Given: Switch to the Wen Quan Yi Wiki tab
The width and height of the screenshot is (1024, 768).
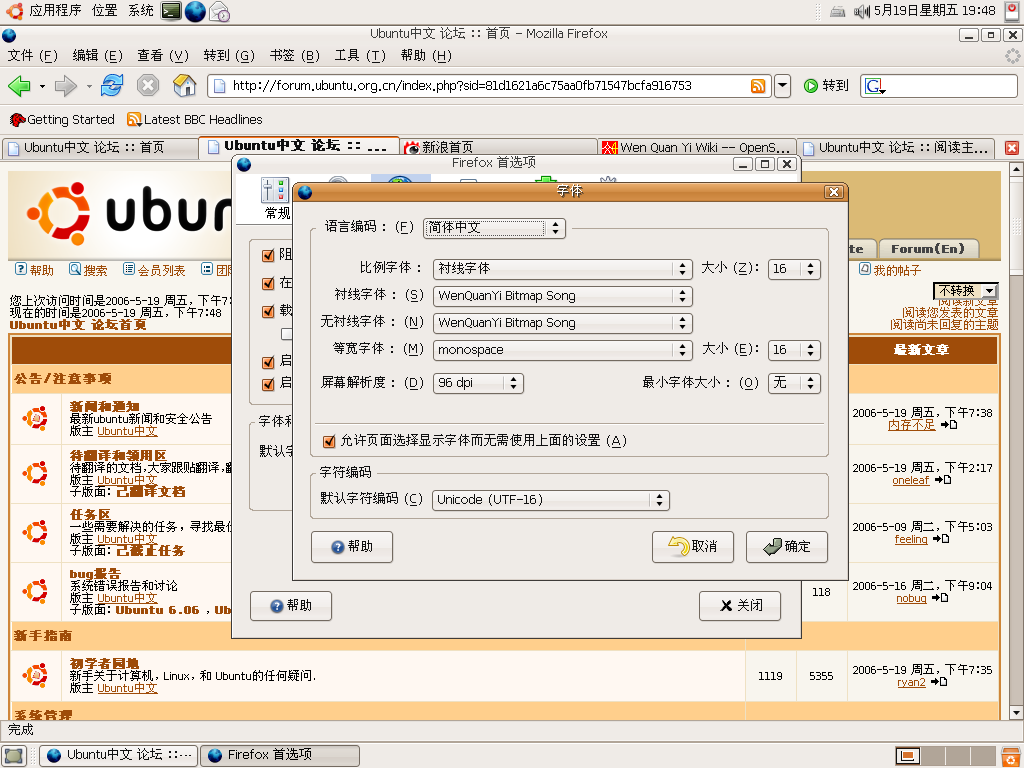Looking at the screenshot, I should pos(697,148).
